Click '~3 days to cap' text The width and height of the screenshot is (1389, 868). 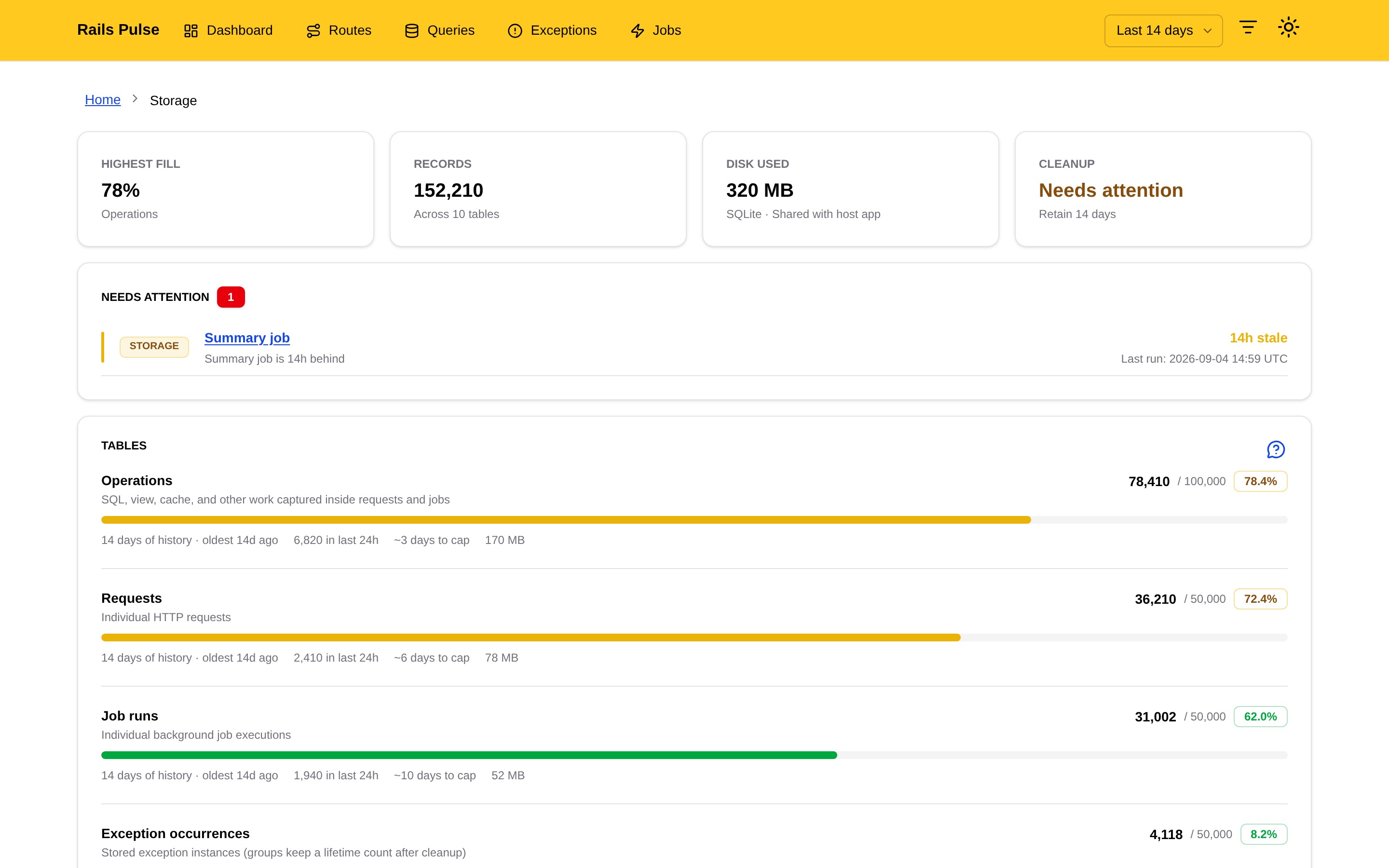[x=432, y=540]
